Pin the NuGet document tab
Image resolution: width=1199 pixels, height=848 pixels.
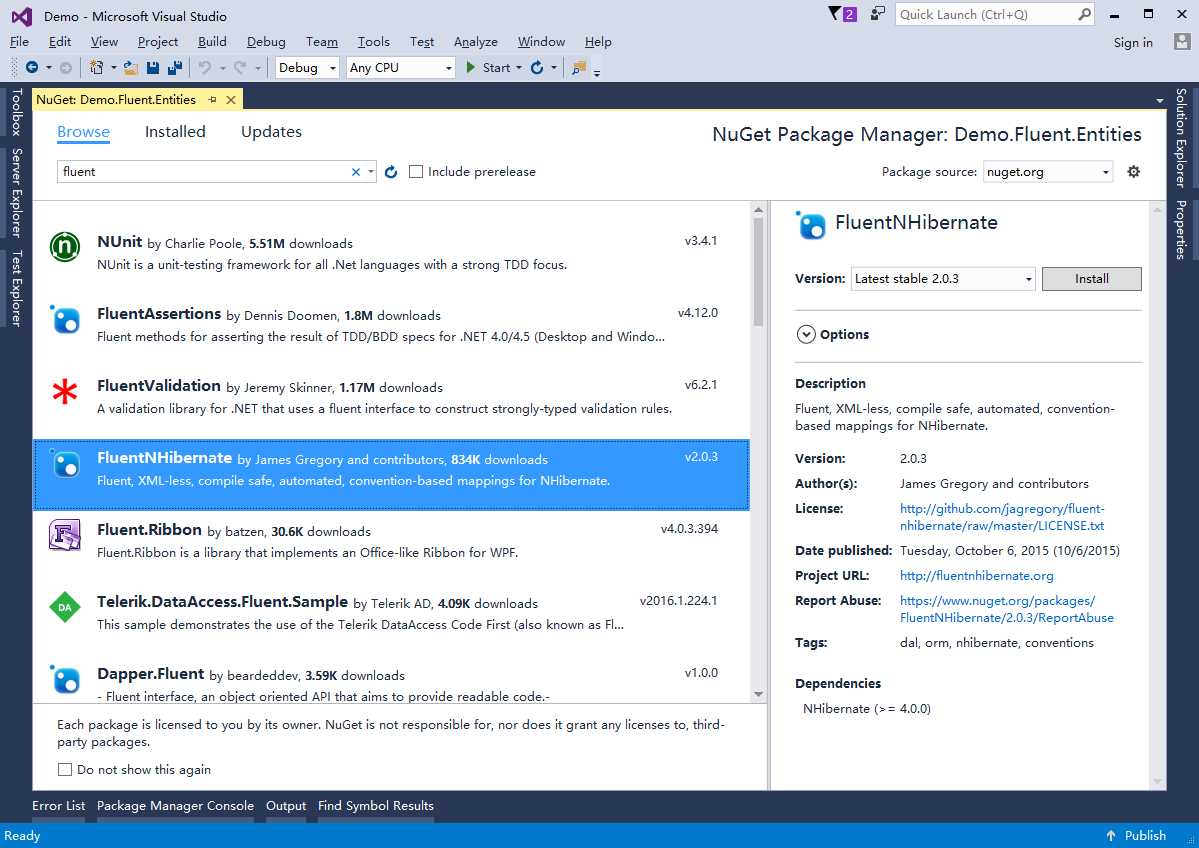click(213, 99)
